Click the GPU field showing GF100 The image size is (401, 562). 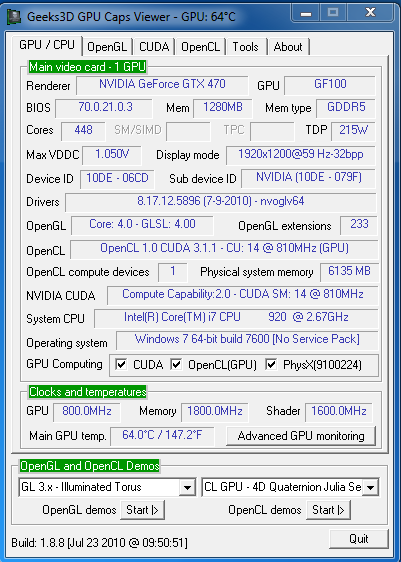point(330,85)
